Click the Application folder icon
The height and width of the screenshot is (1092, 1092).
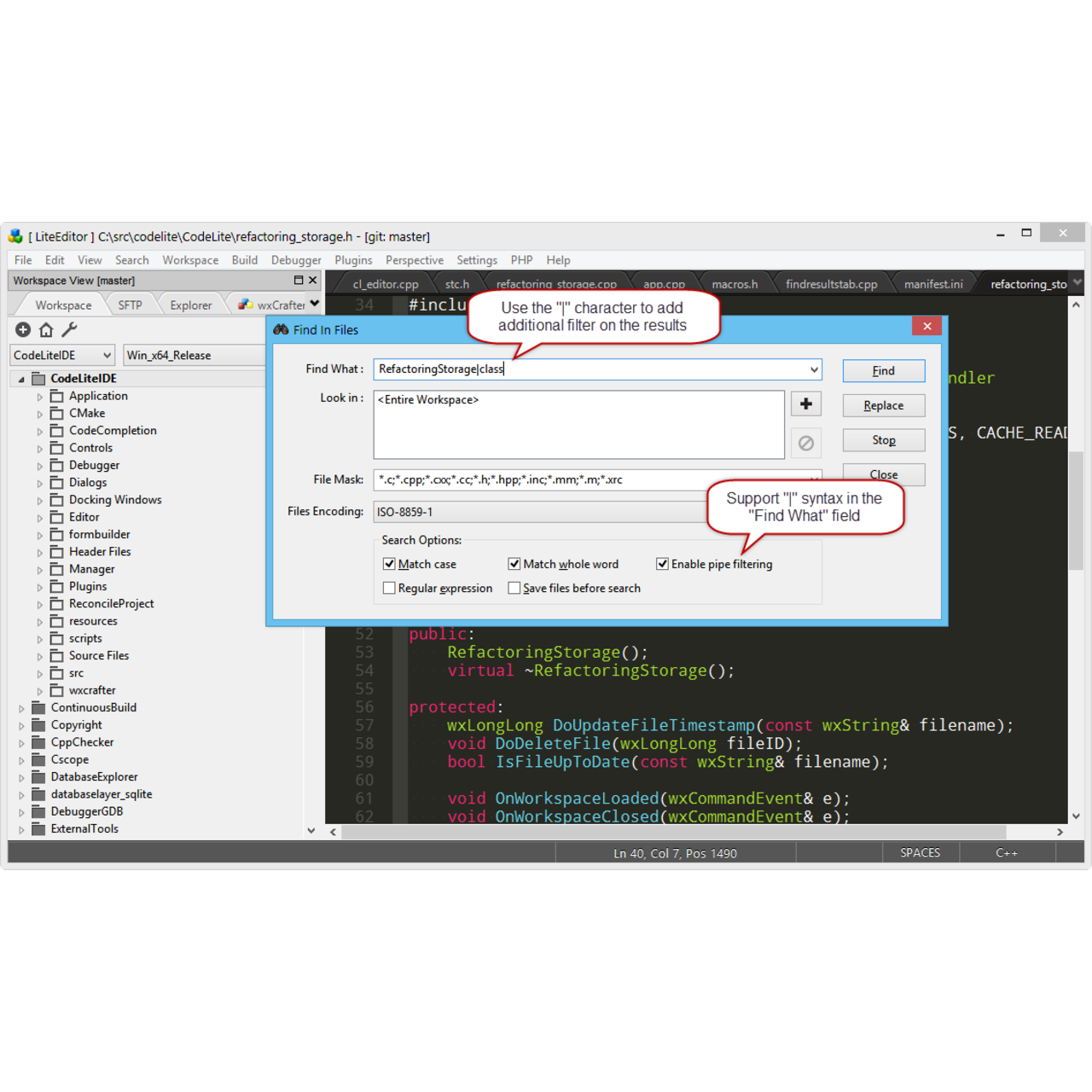[x=57, y=397]
